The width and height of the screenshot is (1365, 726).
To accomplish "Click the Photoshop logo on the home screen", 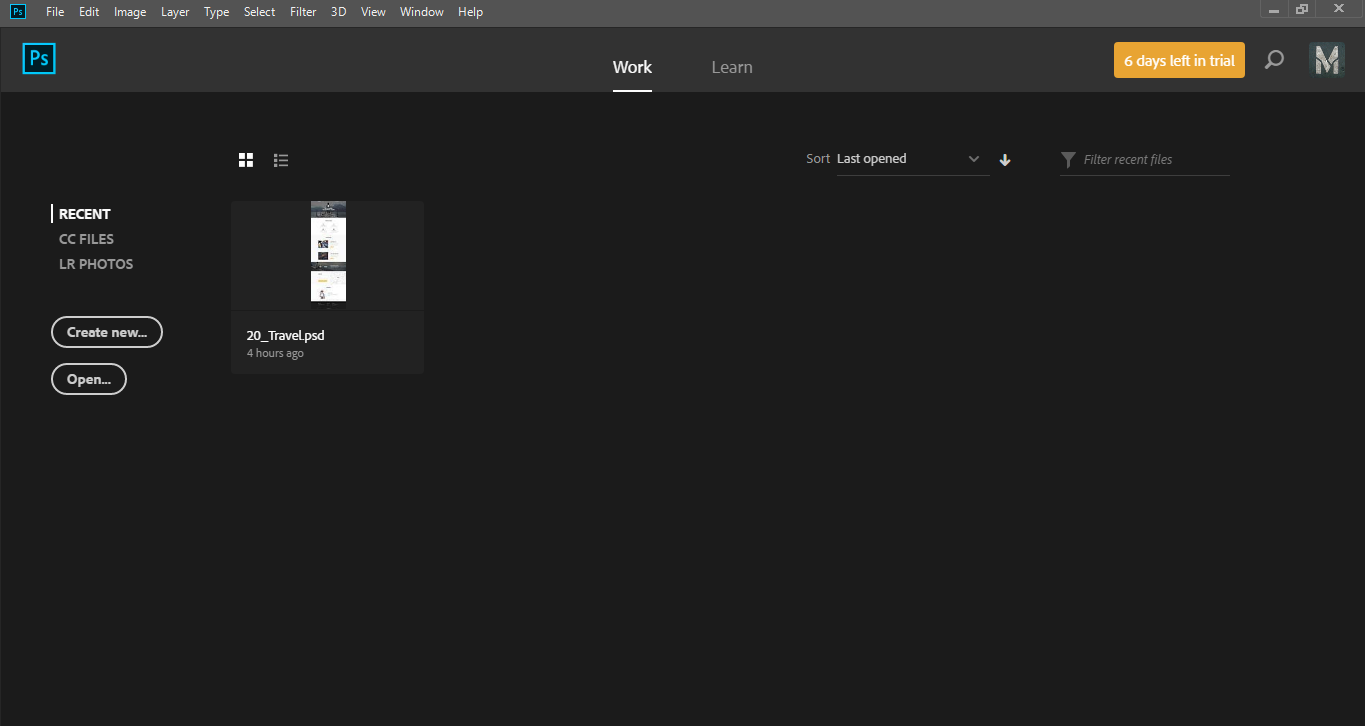I will (38, 58).
